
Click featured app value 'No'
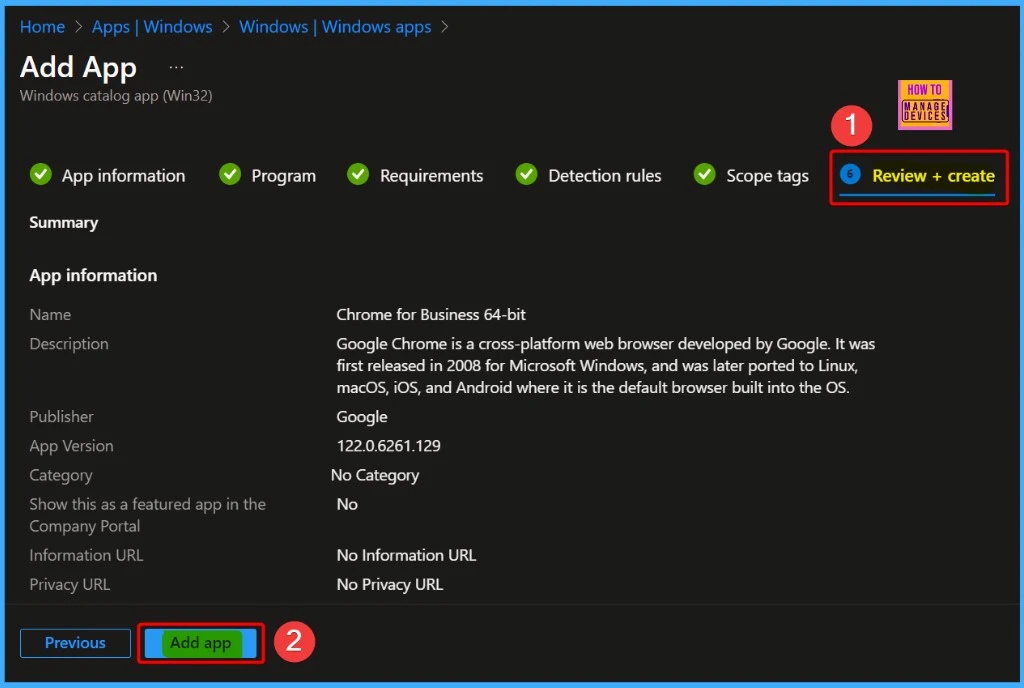[347, 505]
